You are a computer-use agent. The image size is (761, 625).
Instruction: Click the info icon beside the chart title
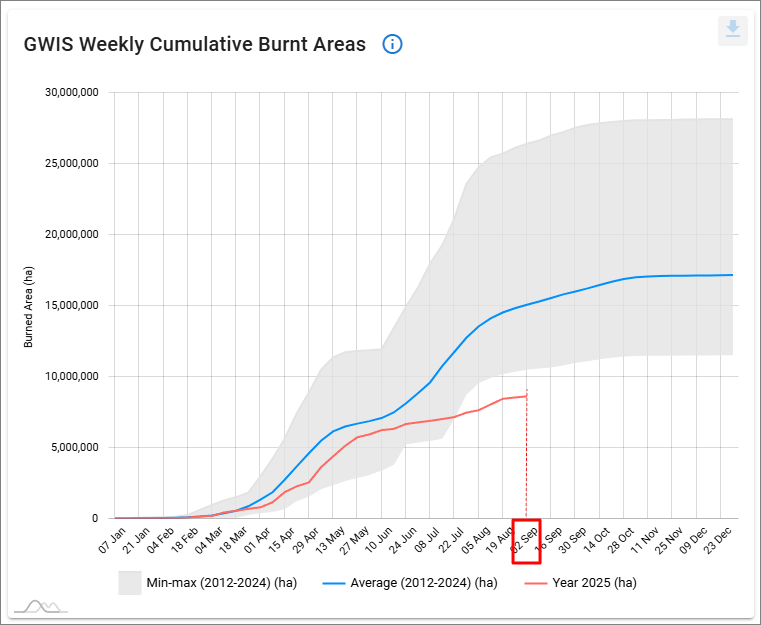[393, 44]
